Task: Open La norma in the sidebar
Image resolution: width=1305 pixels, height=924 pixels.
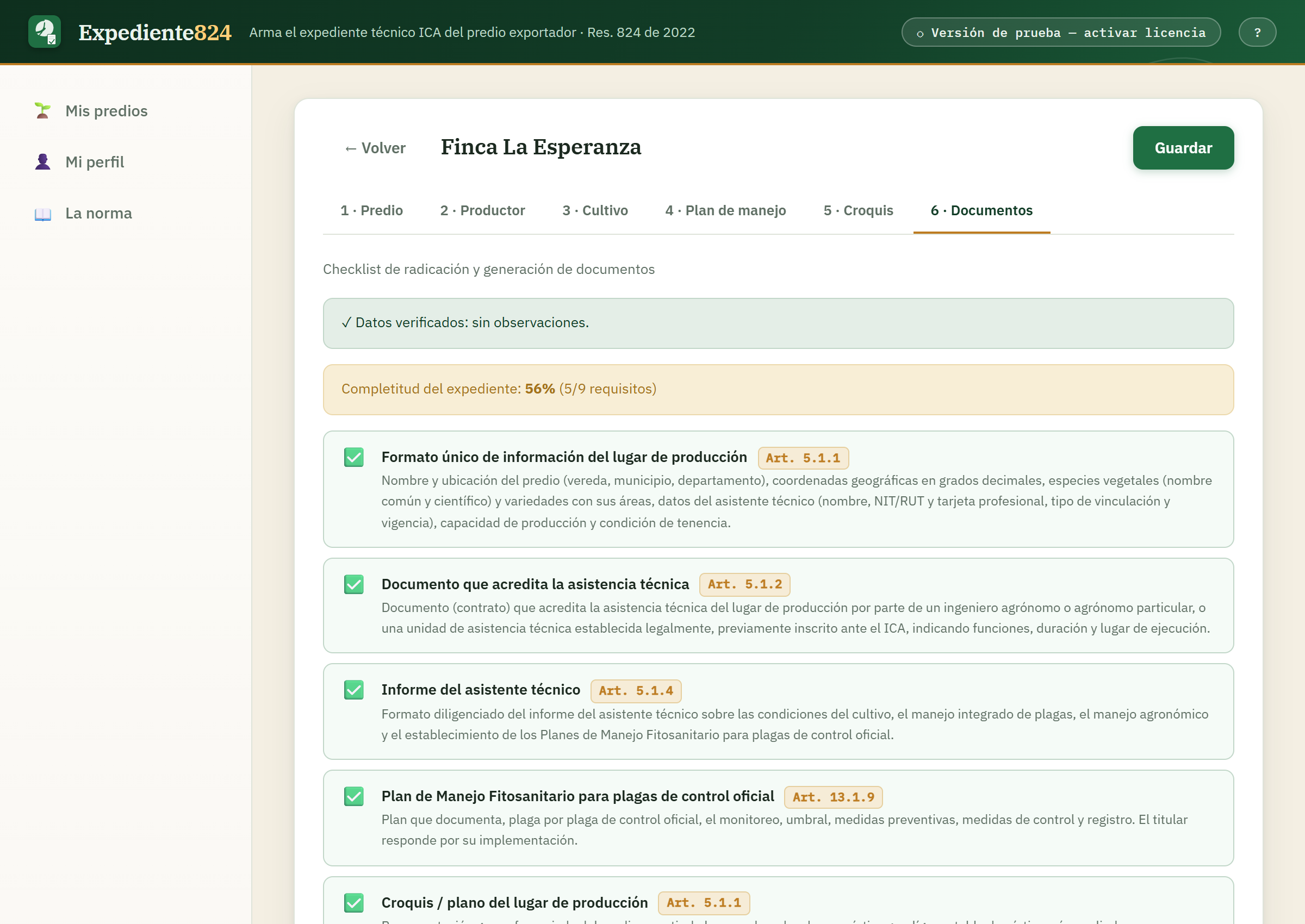Action: (98, 214)
